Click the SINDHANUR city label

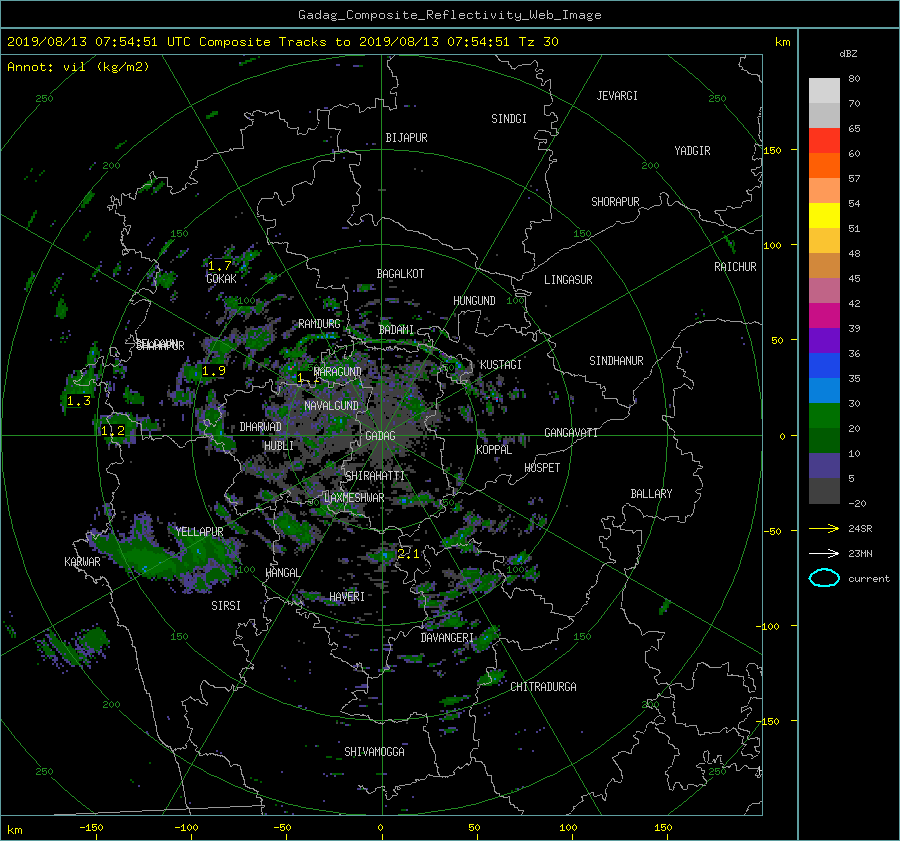coord(616,361)
